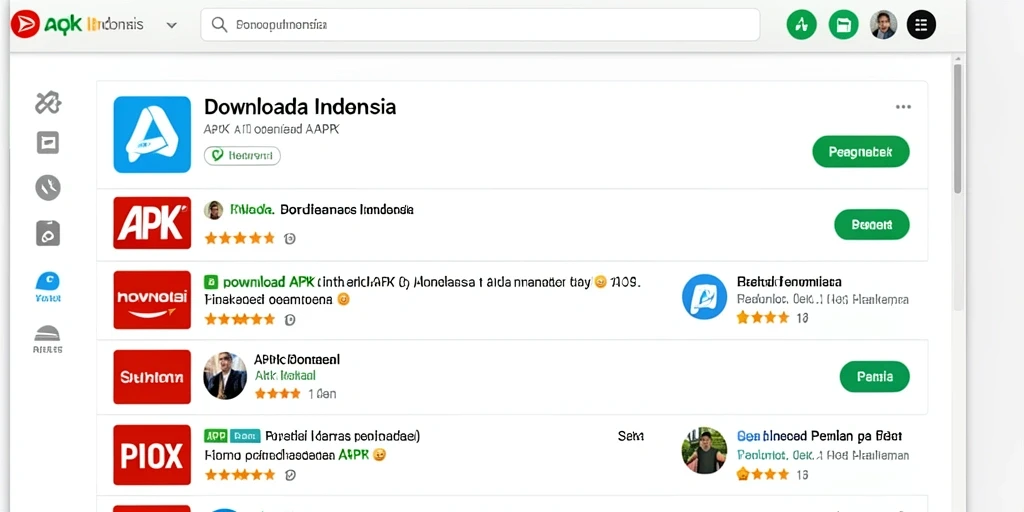Click star rating with 13 beside Bshtuld
This screenshot has width=1024, height=512.
[x=763, y=317]
